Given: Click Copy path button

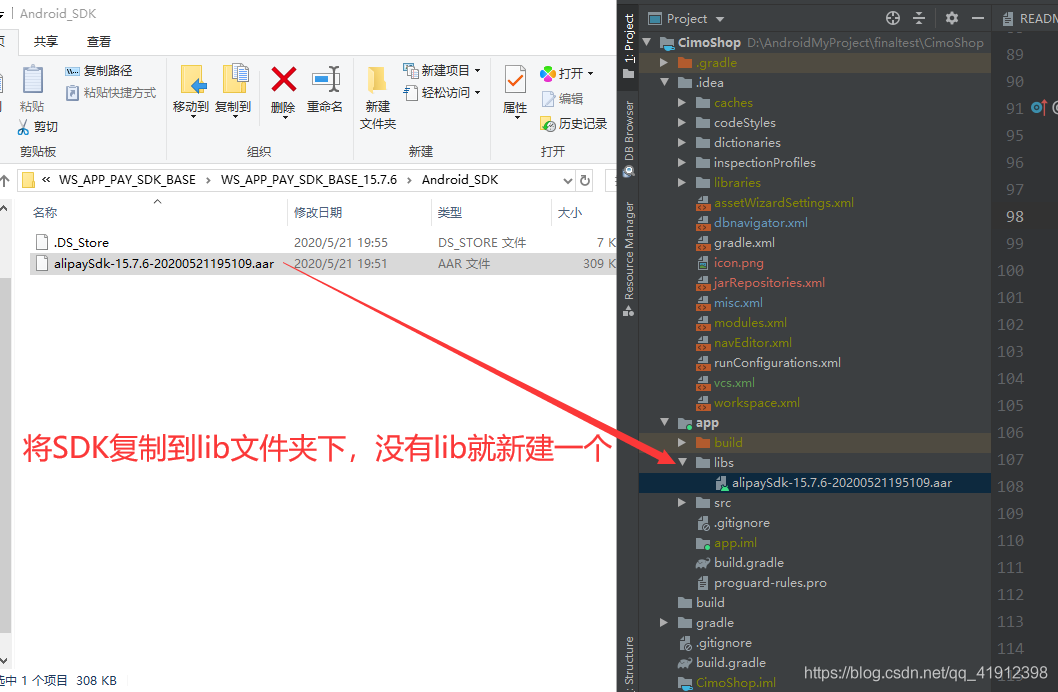Looking at the screenshot, I should [x=99, y=70].
